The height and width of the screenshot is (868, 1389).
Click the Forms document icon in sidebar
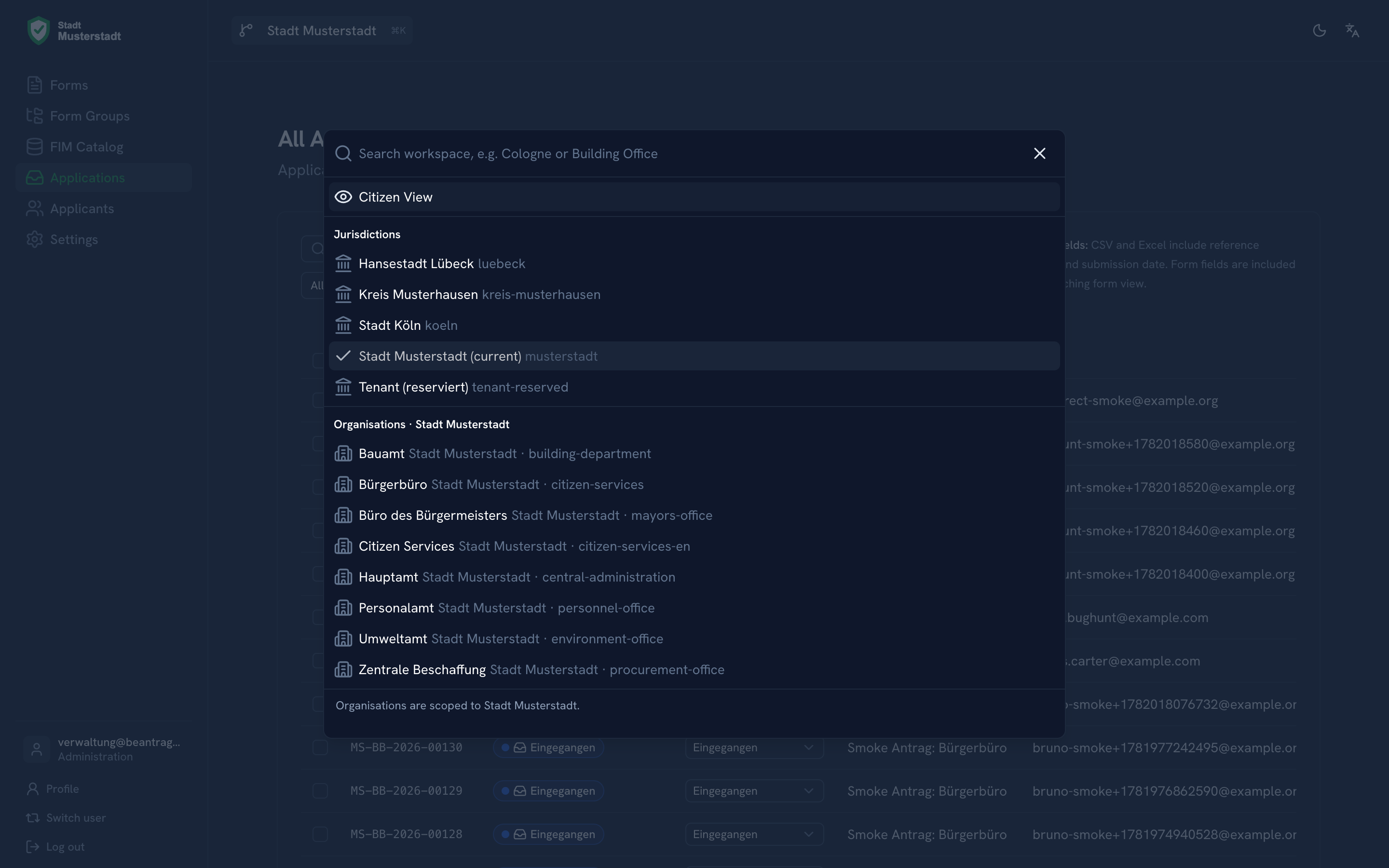coord(34,85)
